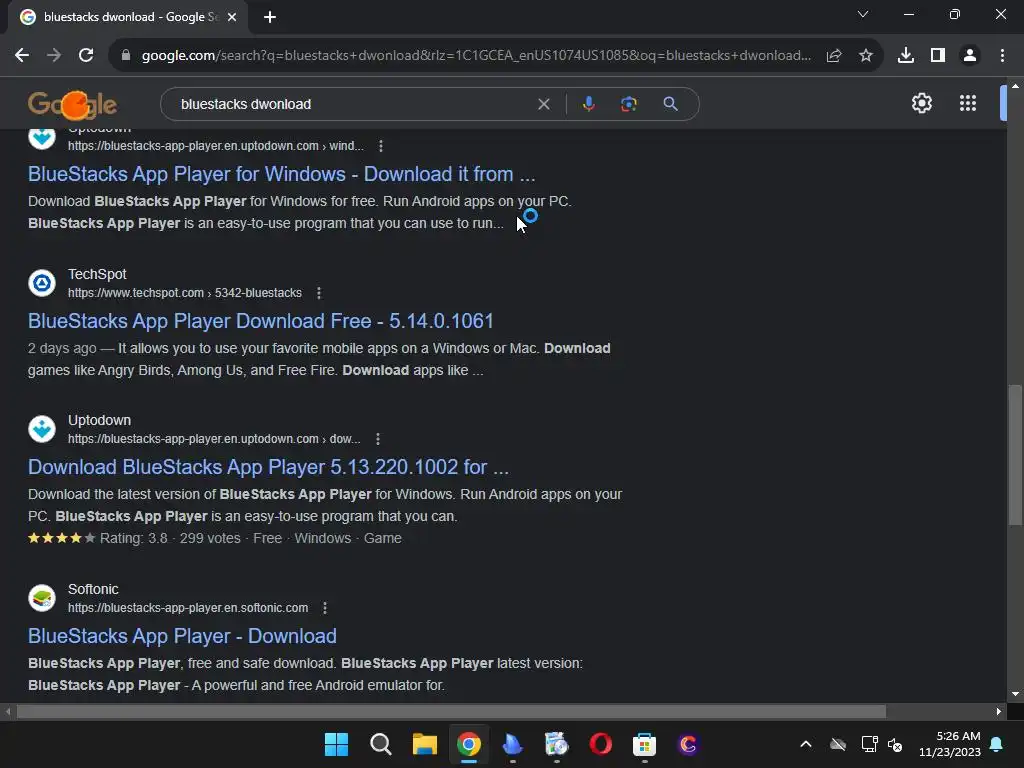
Task: Open more options for first Uptodown wind... result
Action: [381, 146]
